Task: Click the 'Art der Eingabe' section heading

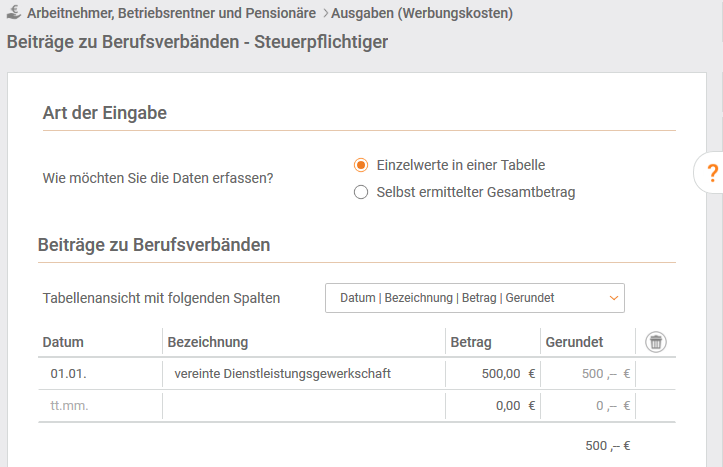Action: [x=105, y=113]
